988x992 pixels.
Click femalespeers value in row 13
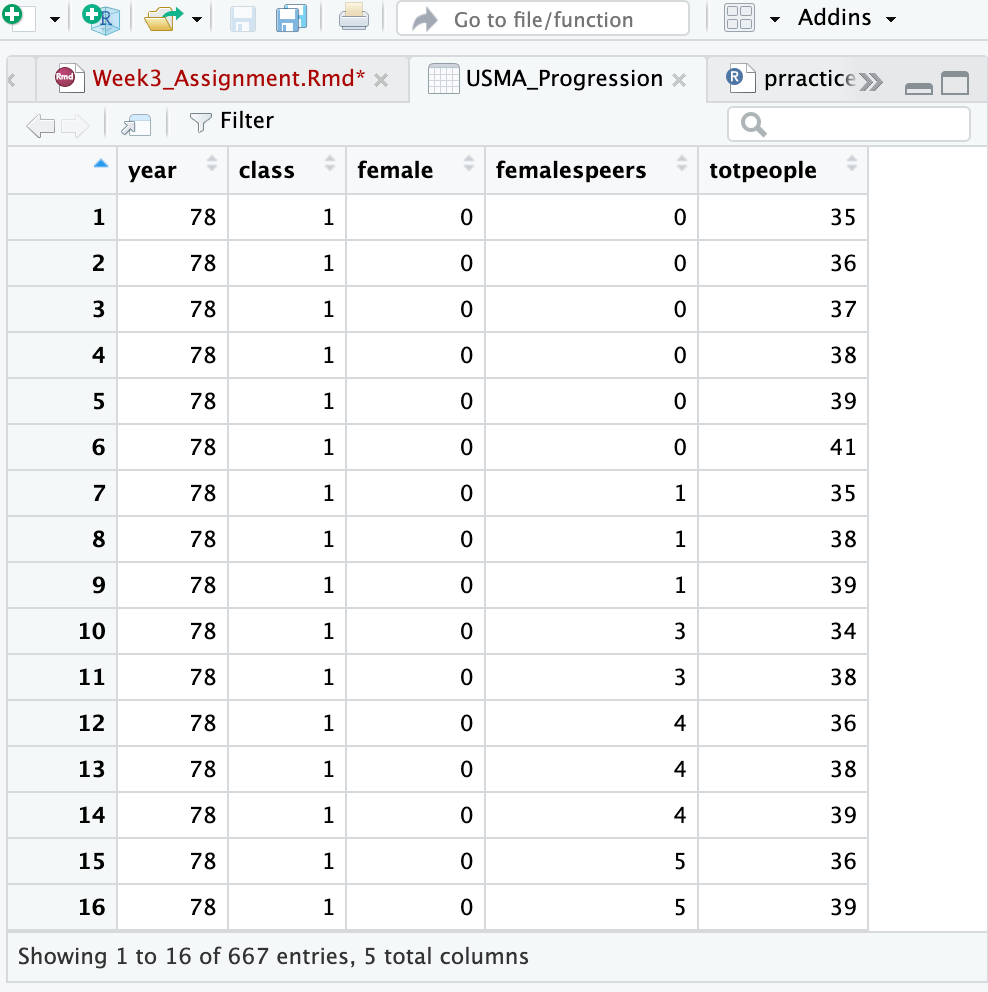point(680,769)
